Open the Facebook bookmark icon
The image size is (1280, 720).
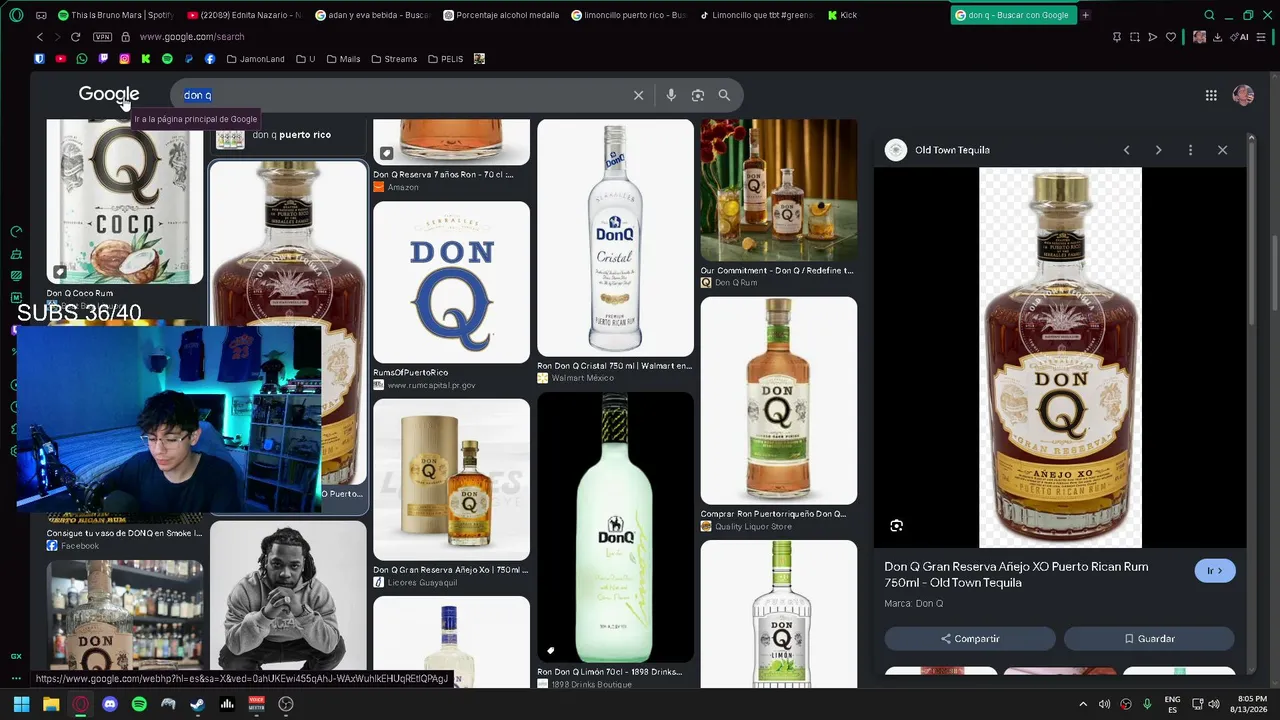210,59
